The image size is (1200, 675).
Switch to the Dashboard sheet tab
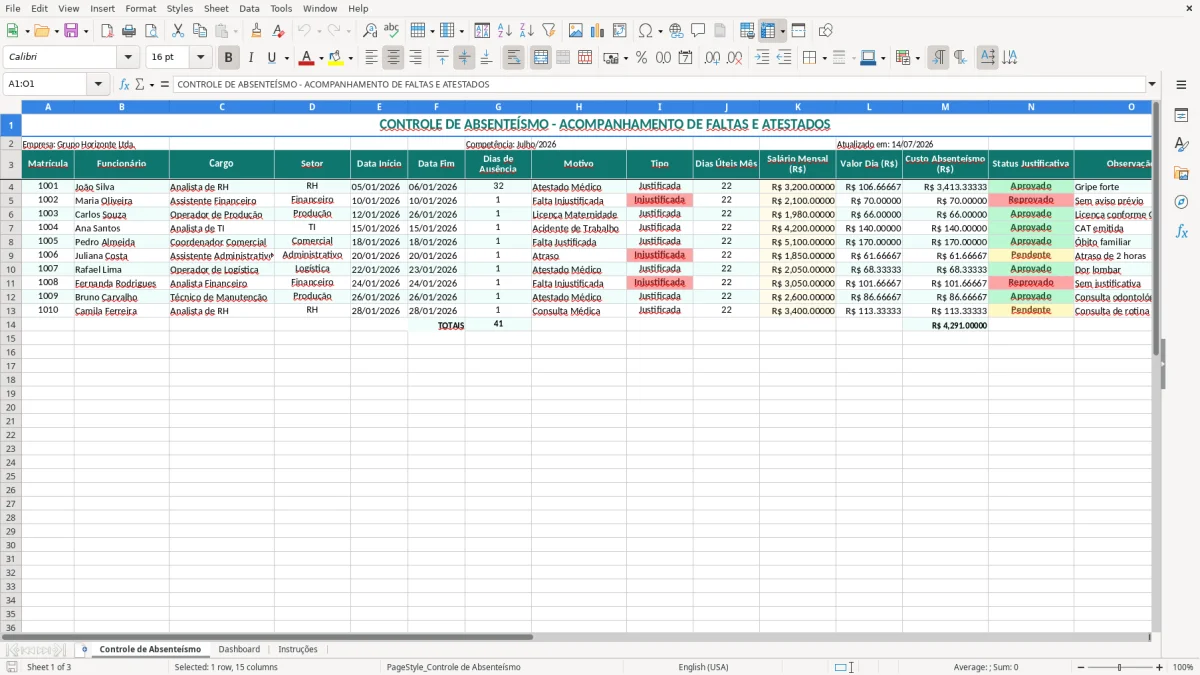click(239, 650)
